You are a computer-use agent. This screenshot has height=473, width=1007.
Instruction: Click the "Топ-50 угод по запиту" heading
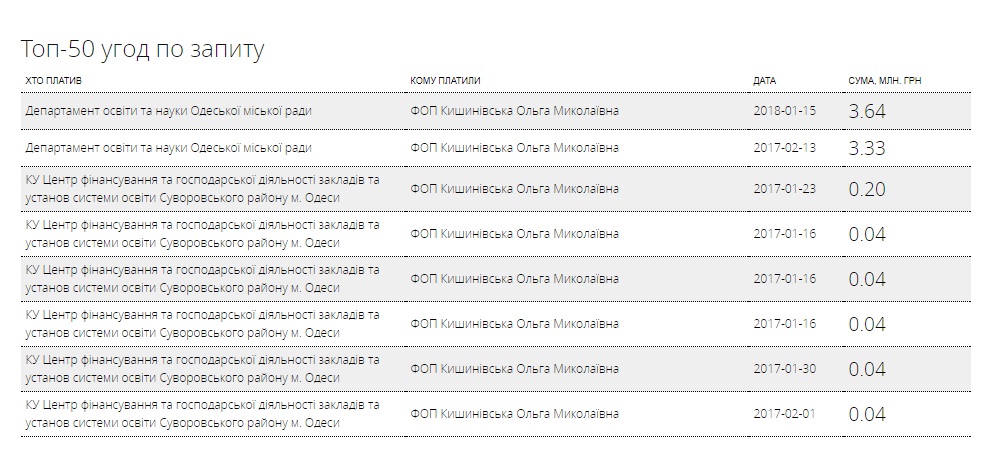[x=142, y=50]
